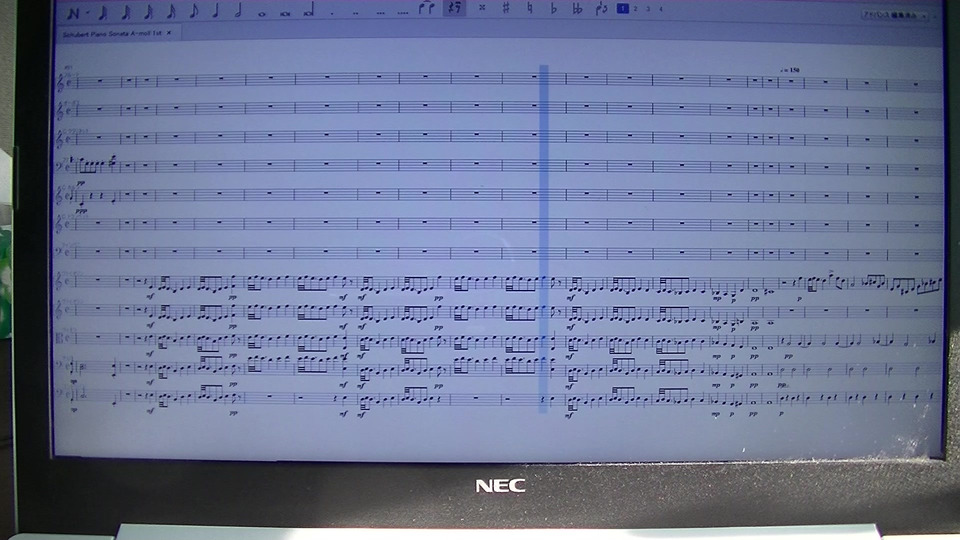Select the 64th note duration

click(x=126, y=12)
